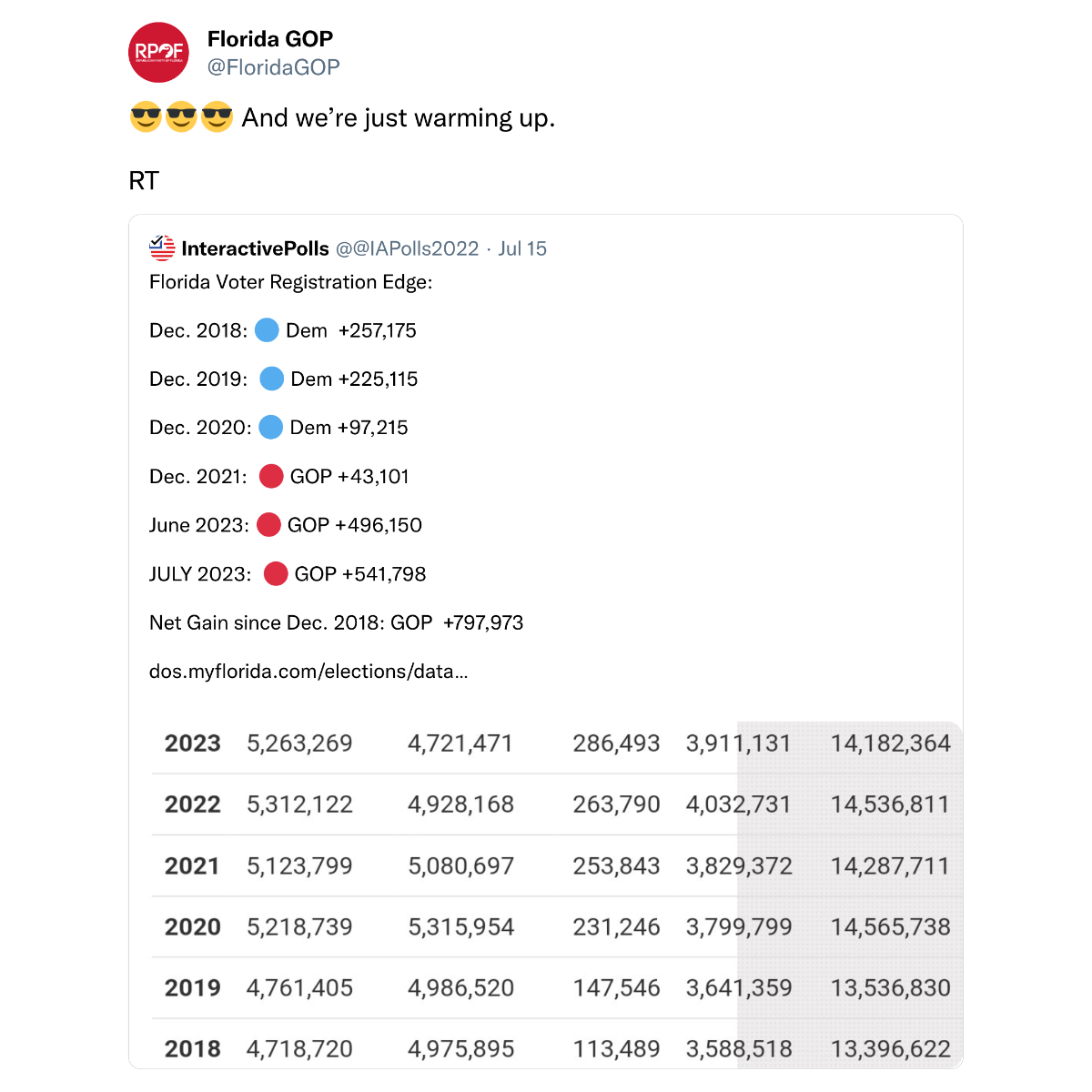The width and height of the screenshot is (1092, 1092).
Task: Click the red circle beside Dec. 2021
Action: (x=271, y=476)
